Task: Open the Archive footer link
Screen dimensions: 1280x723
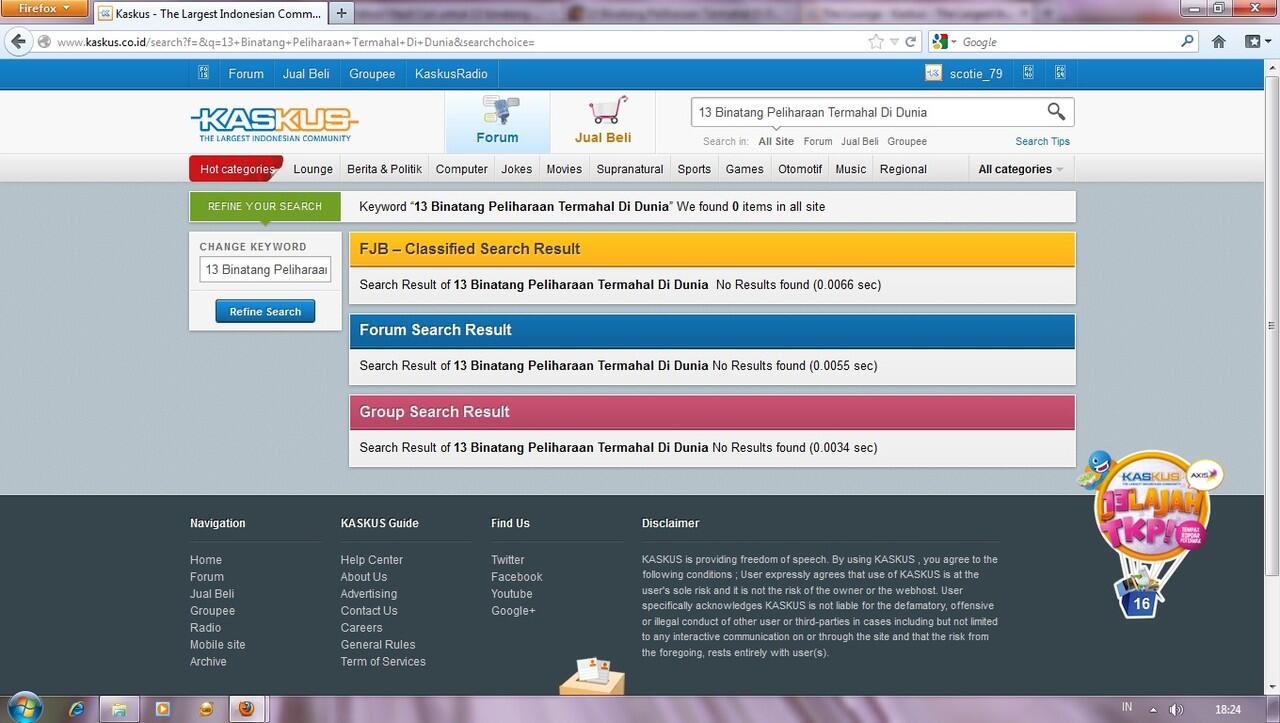Action: click(208, 662)
